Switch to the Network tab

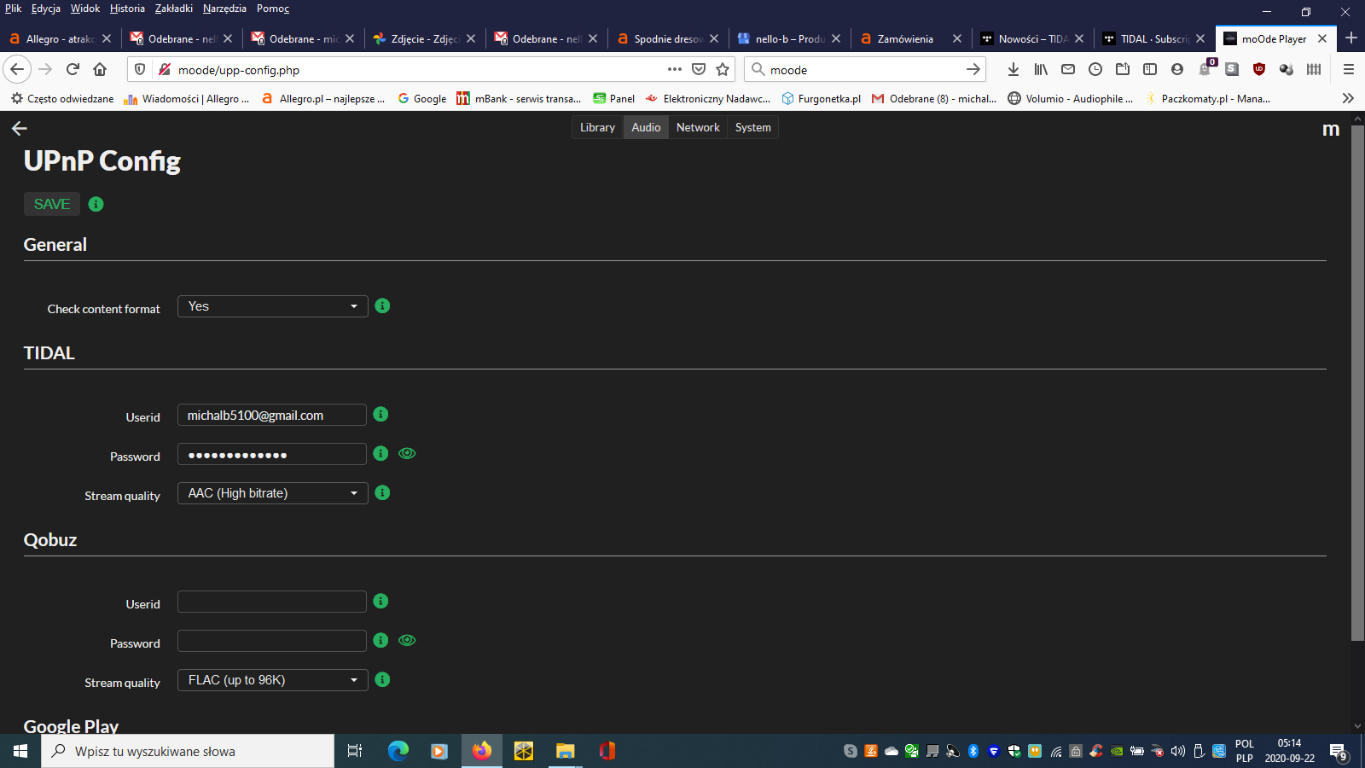(698, 127)
